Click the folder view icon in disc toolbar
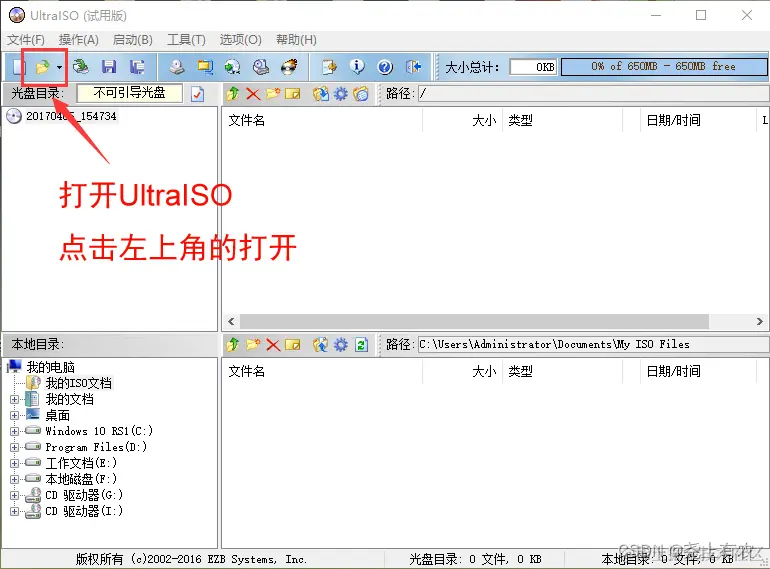The width and height of the screenshot is (770, 569). tap(360, 93)
